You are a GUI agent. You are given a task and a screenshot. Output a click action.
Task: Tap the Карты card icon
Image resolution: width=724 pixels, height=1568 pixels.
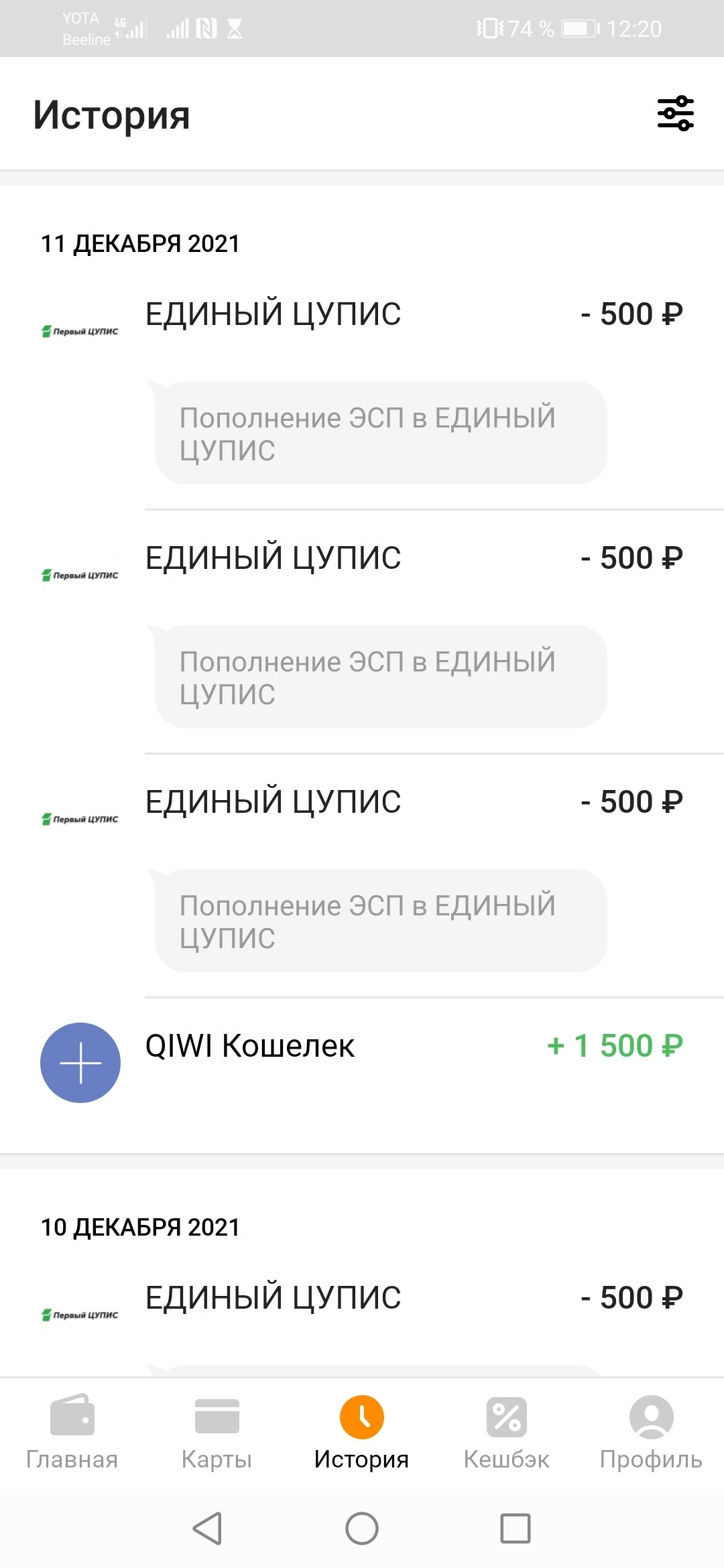coord(217,1415)
